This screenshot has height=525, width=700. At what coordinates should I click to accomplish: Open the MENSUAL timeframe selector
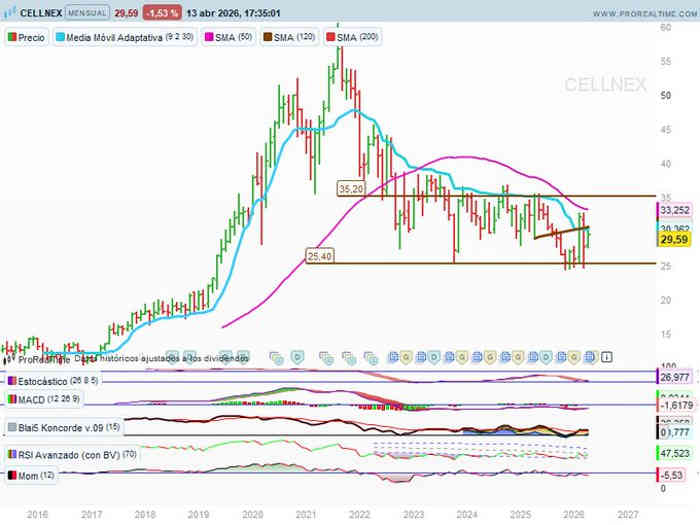coord(87,14)
